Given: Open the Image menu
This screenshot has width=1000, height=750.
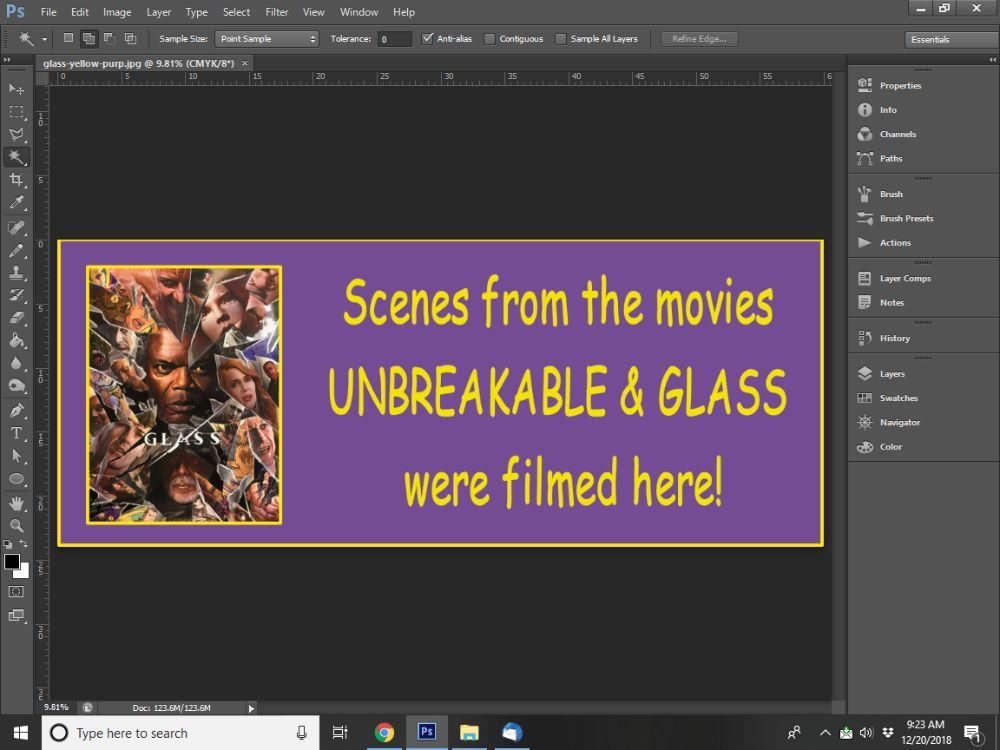Looking at the screenshot, I should (x=117, y=12).
